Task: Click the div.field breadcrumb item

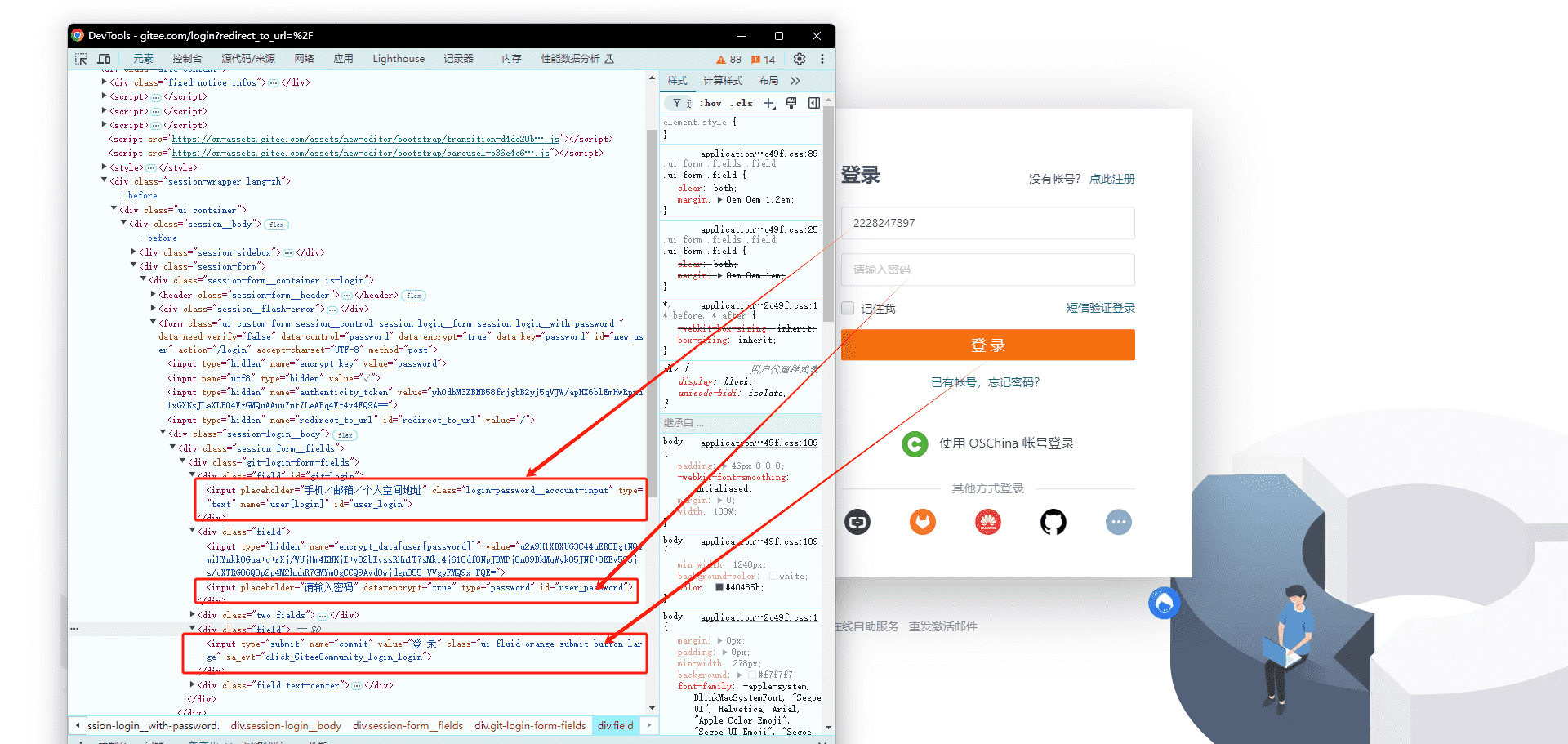Action: pos(615,725)
